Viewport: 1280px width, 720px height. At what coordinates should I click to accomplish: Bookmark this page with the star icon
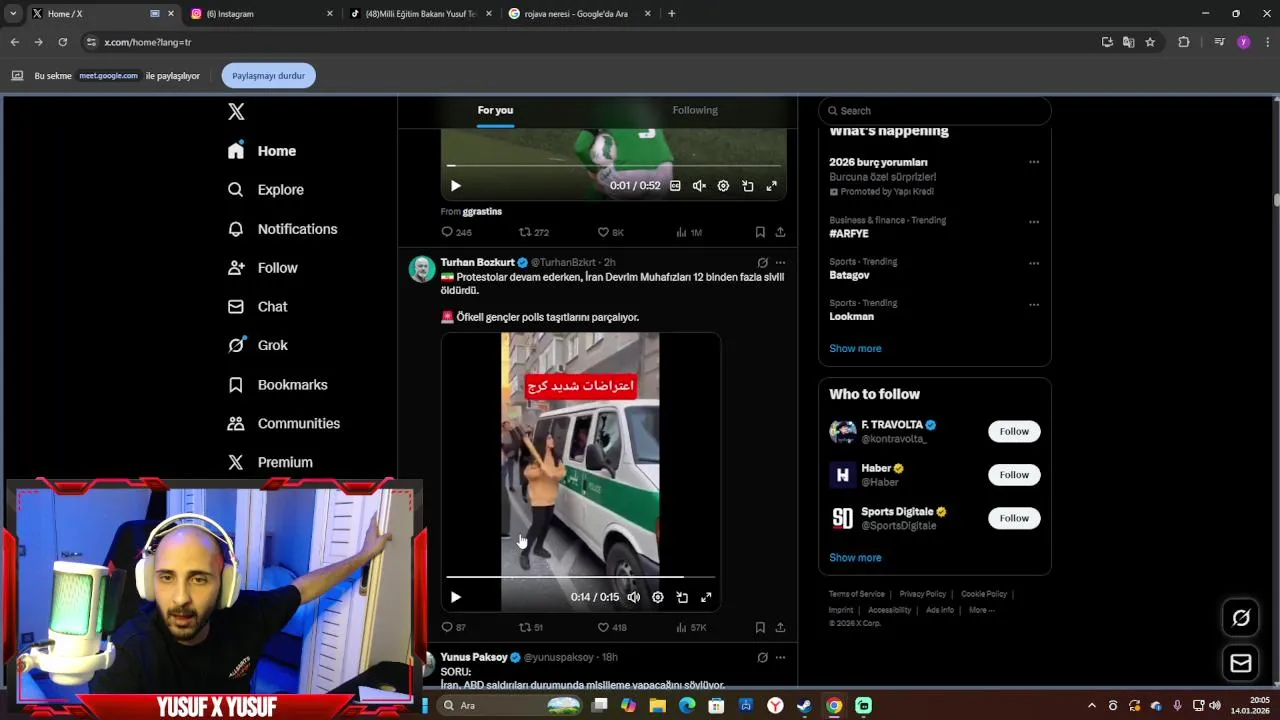pos(1150,42)
